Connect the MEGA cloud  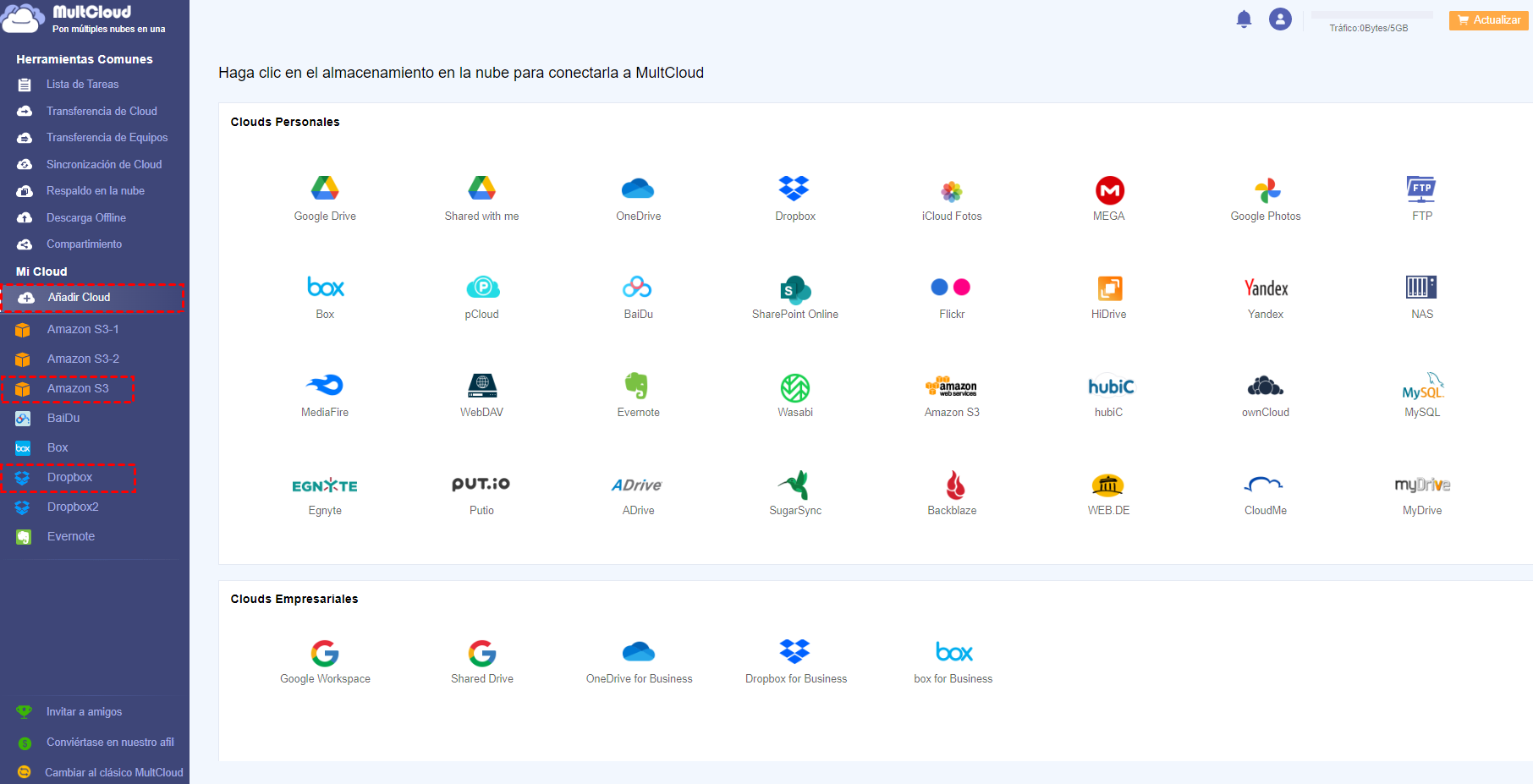point(1109,199)
